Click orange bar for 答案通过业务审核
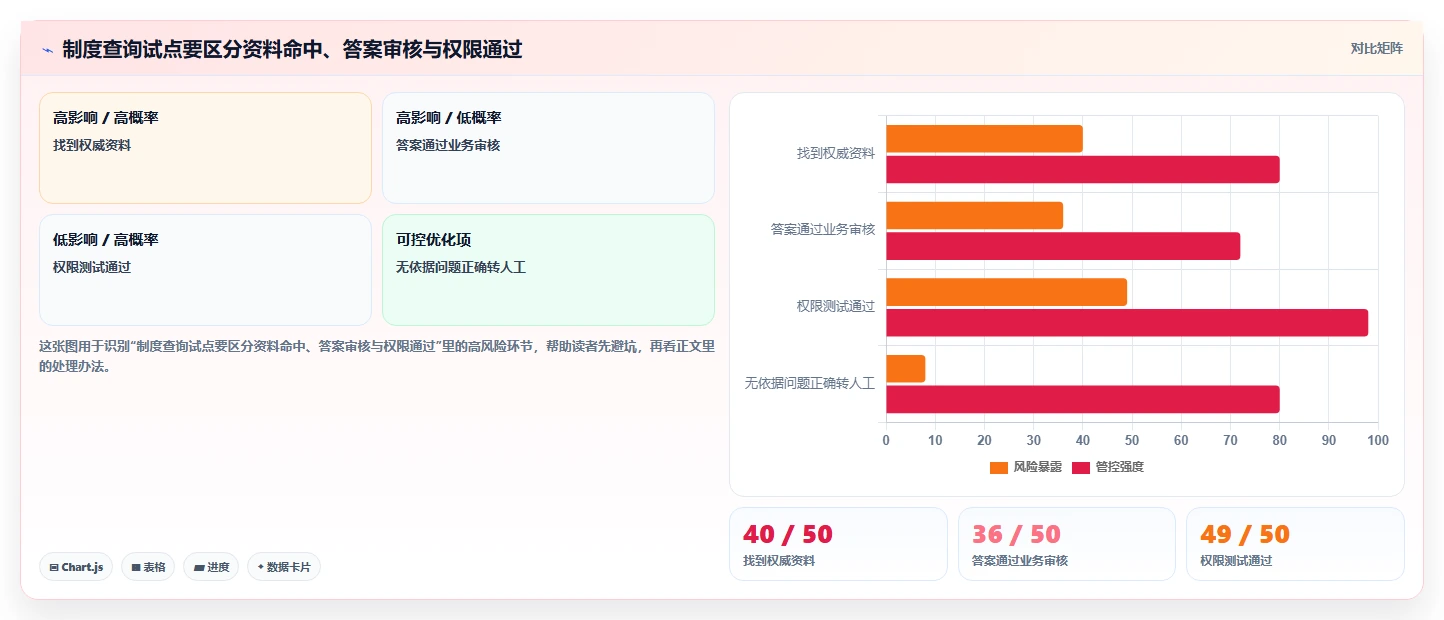This screenshot has height=620, width=1444. pyautogui.click(x=974, y=215)
